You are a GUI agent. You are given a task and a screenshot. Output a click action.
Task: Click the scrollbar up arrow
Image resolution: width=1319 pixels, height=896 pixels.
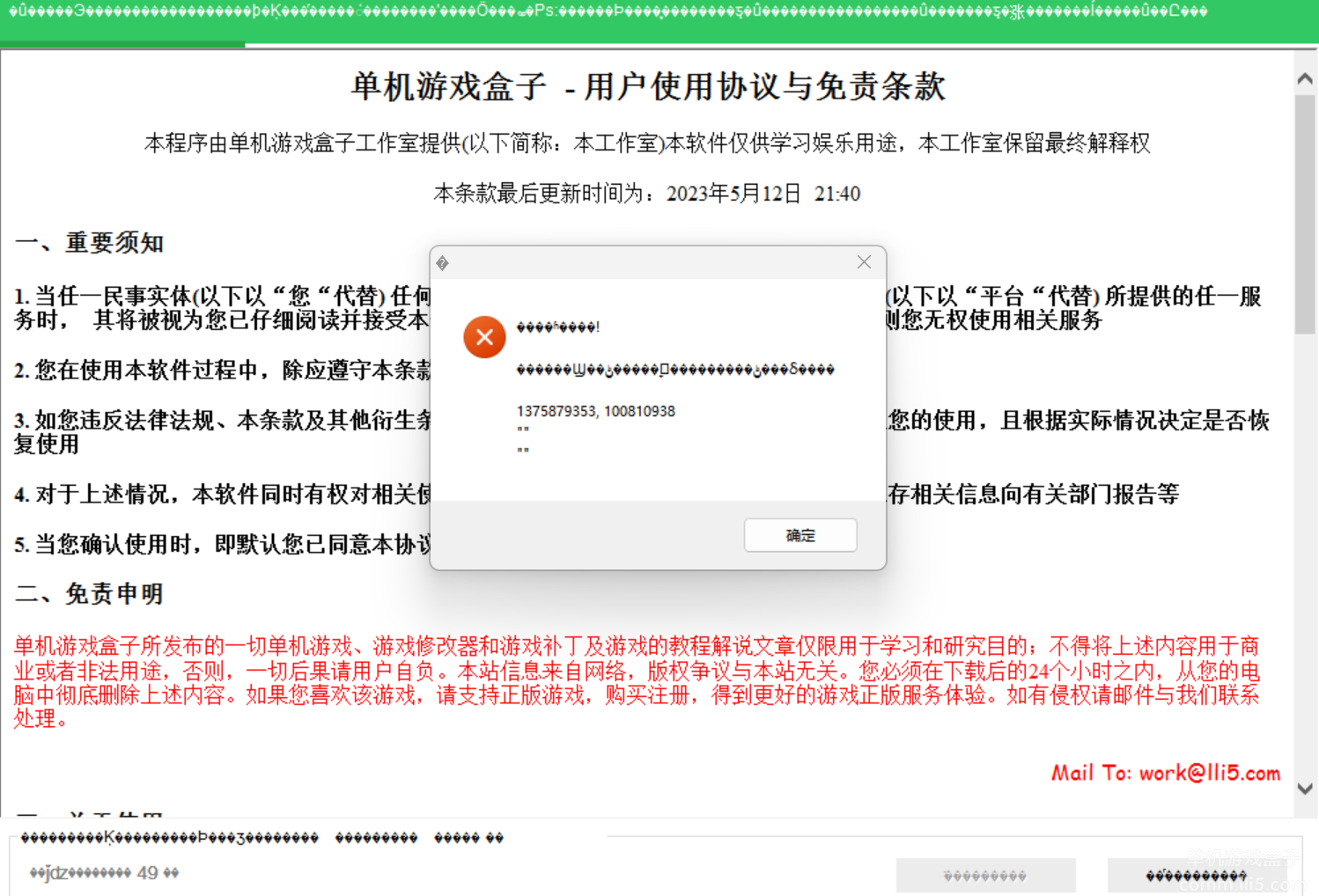click(1305, 79)
